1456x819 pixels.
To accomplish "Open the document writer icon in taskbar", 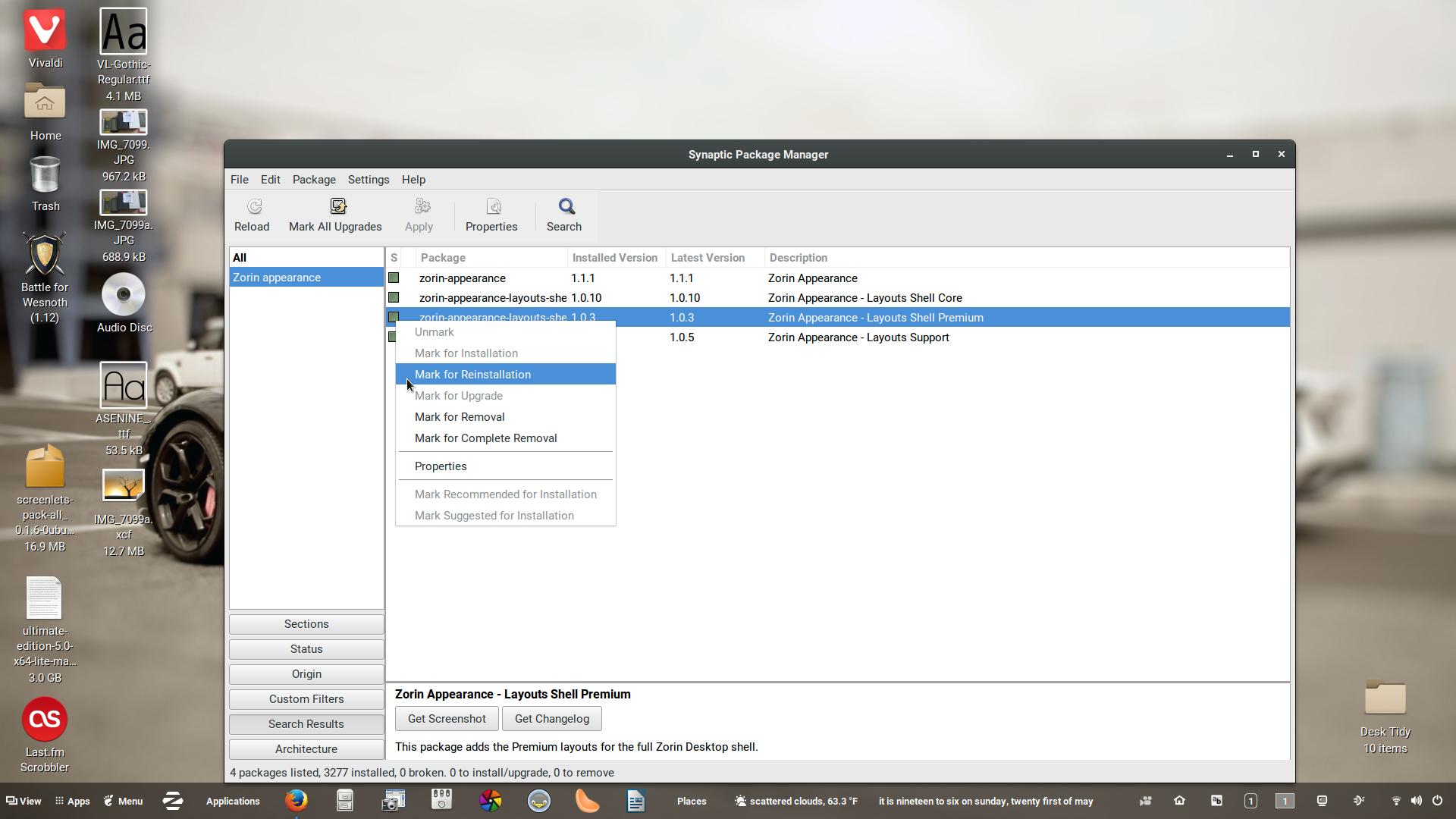I will point(636,801).
